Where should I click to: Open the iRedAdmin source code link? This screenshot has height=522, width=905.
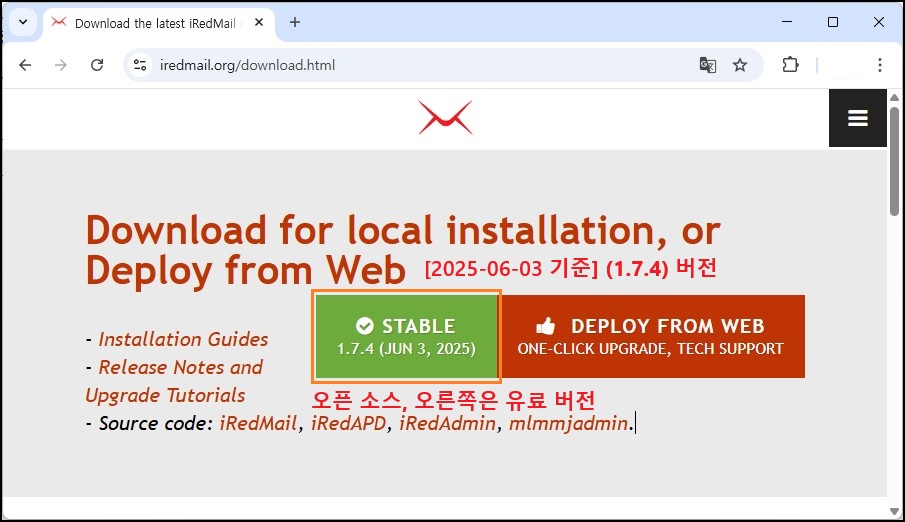coord(447,423)
